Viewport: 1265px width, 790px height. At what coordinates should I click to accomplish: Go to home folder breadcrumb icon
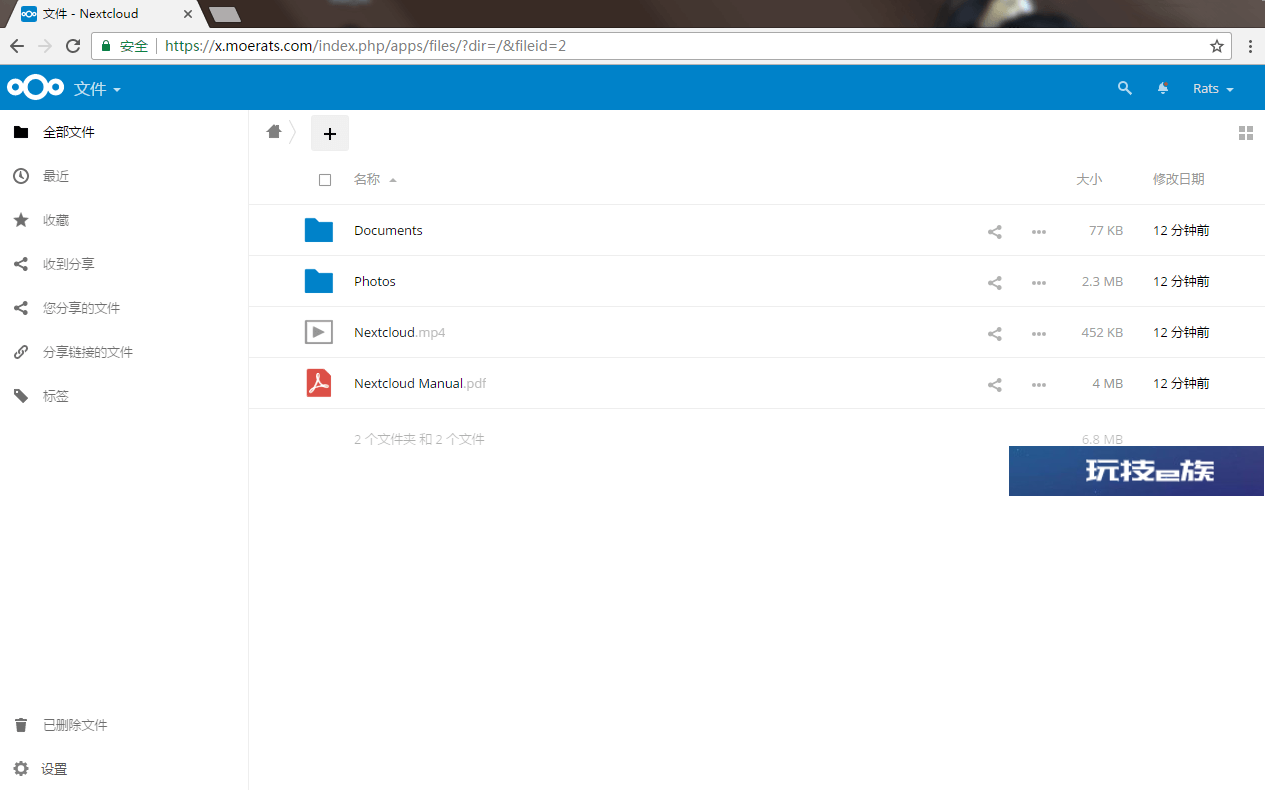(274, 132)
